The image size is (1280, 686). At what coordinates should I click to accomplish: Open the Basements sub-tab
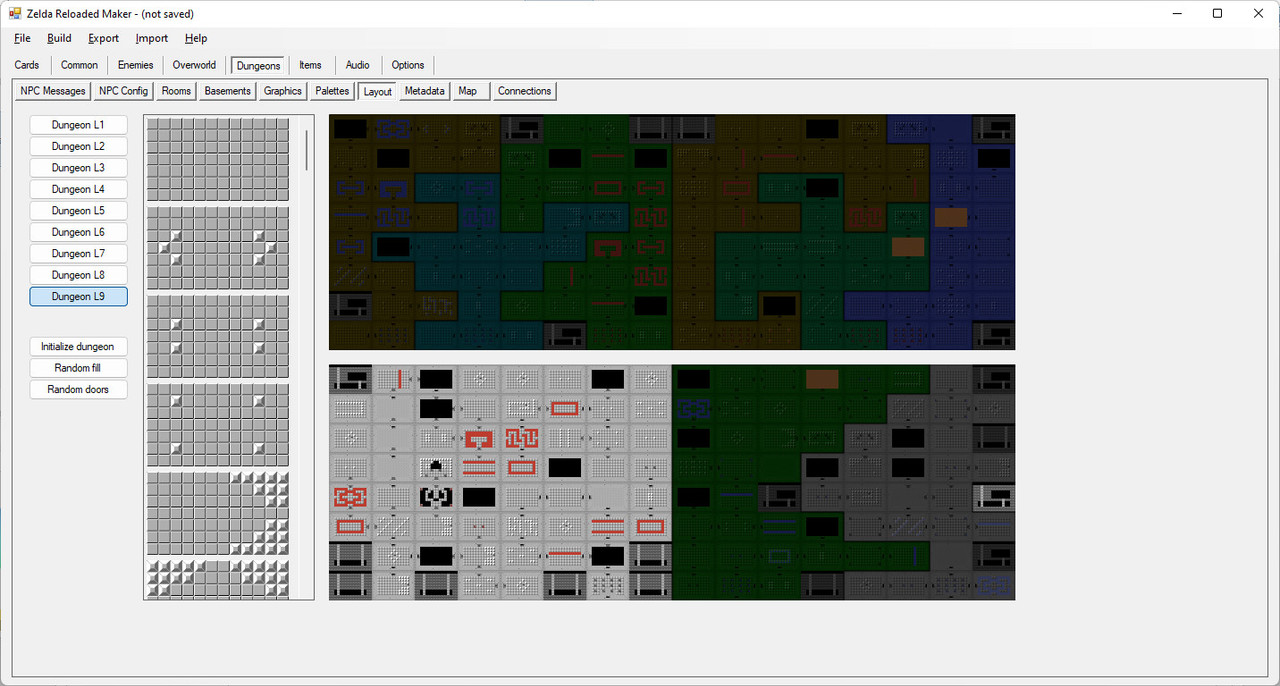pyautogui.click(x=228, y=91)
